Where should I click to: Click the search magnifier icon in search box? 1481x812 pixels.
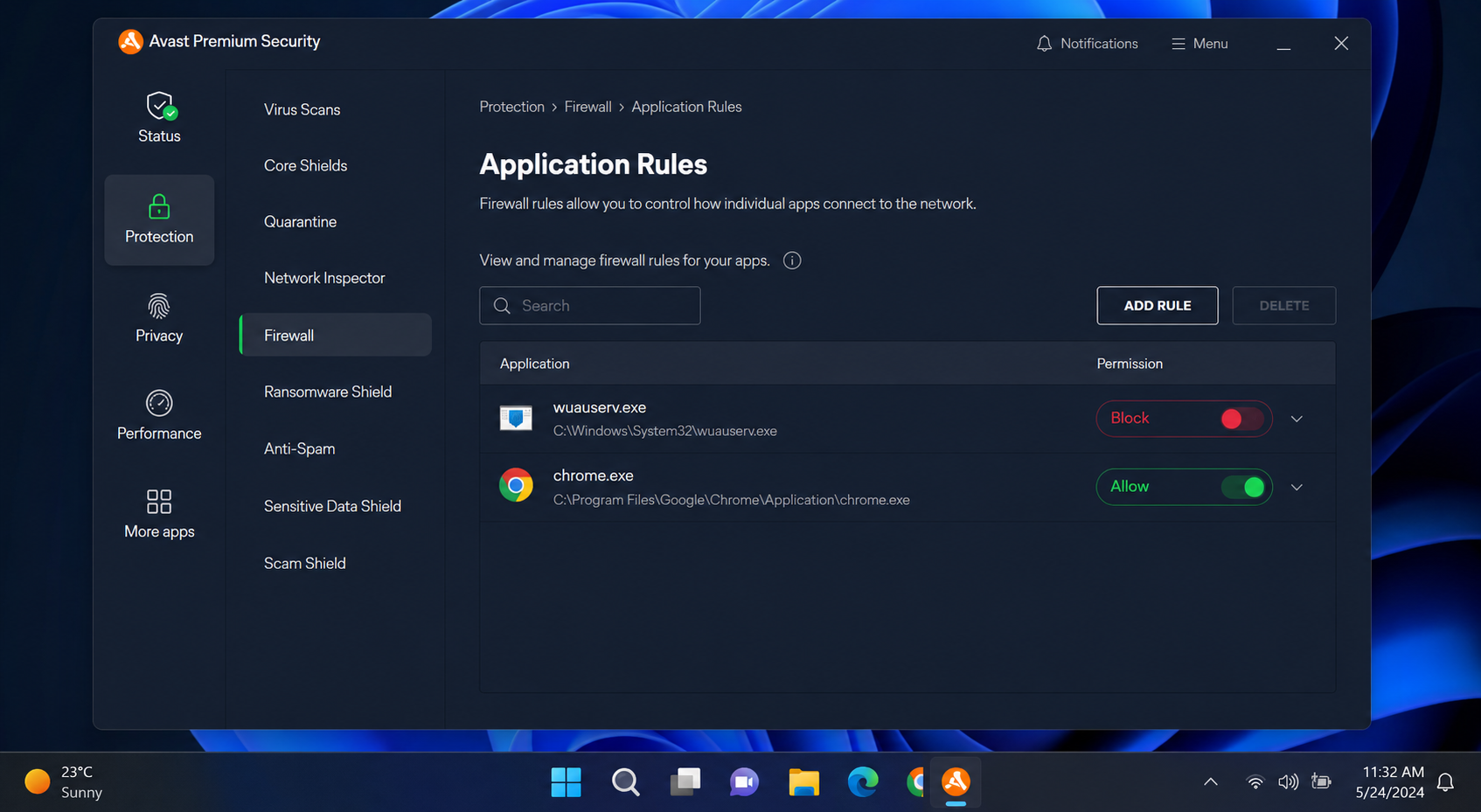[x=502, y=306]
